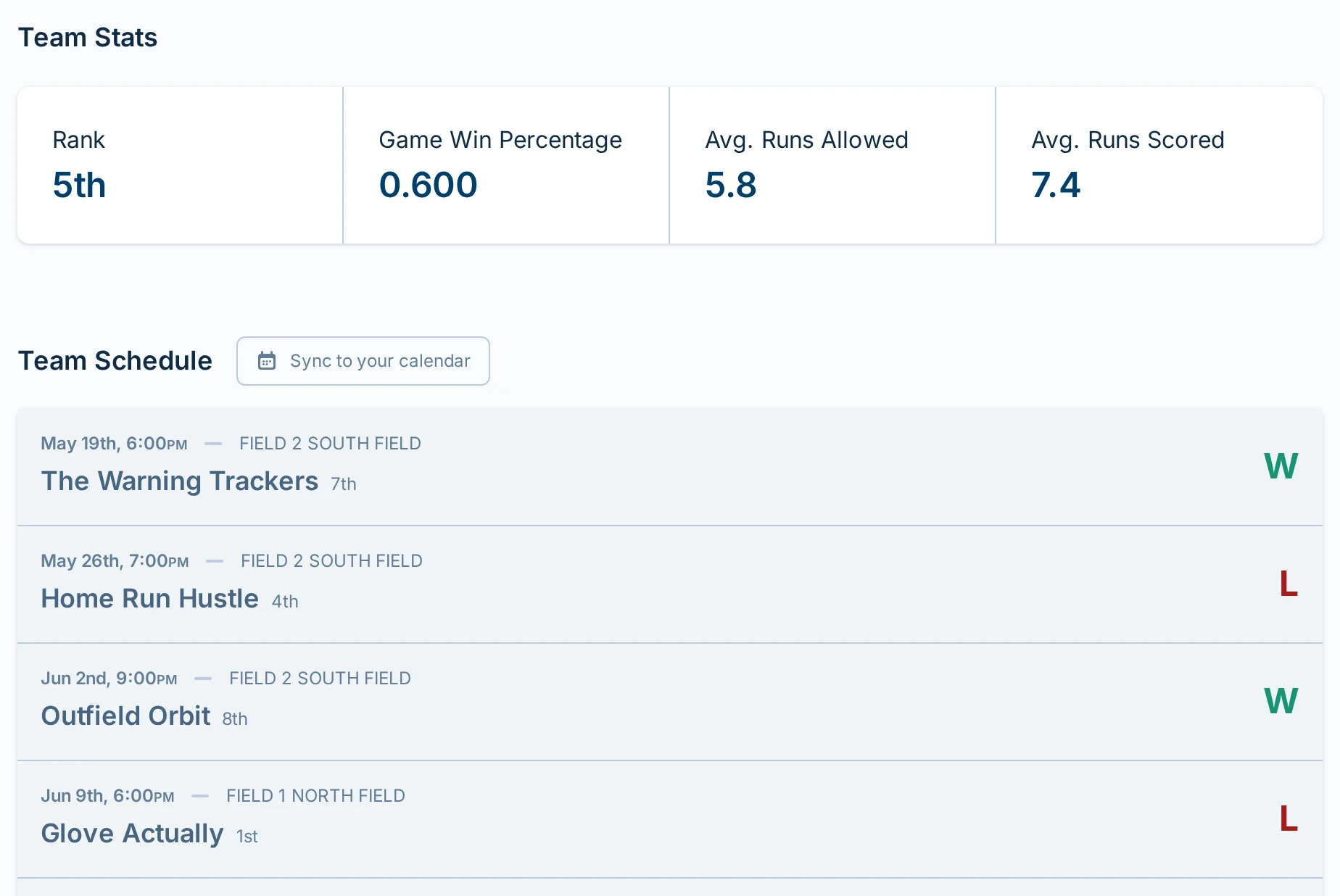Click FIELD 2 SOUTH FIELD for May 26th
Image resolution: width=1340 pixels, height=896 pixels.
click(x=331, y=561)
